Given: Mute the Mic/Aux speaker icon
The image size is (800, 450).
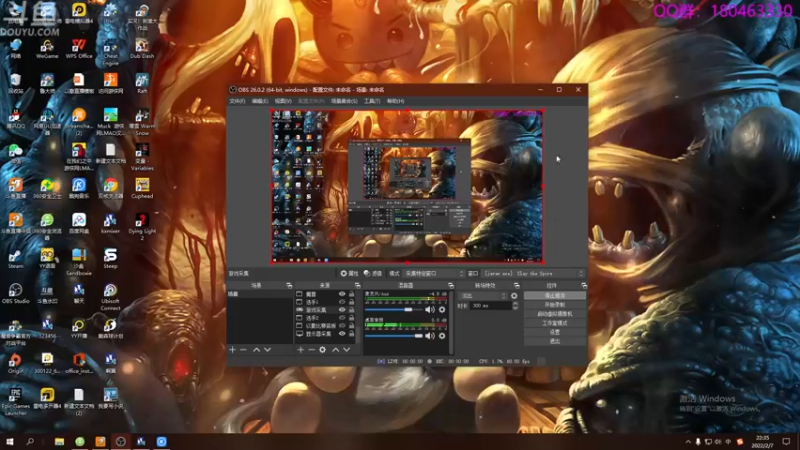Looking at the screenshot, I should click(430, 310).
